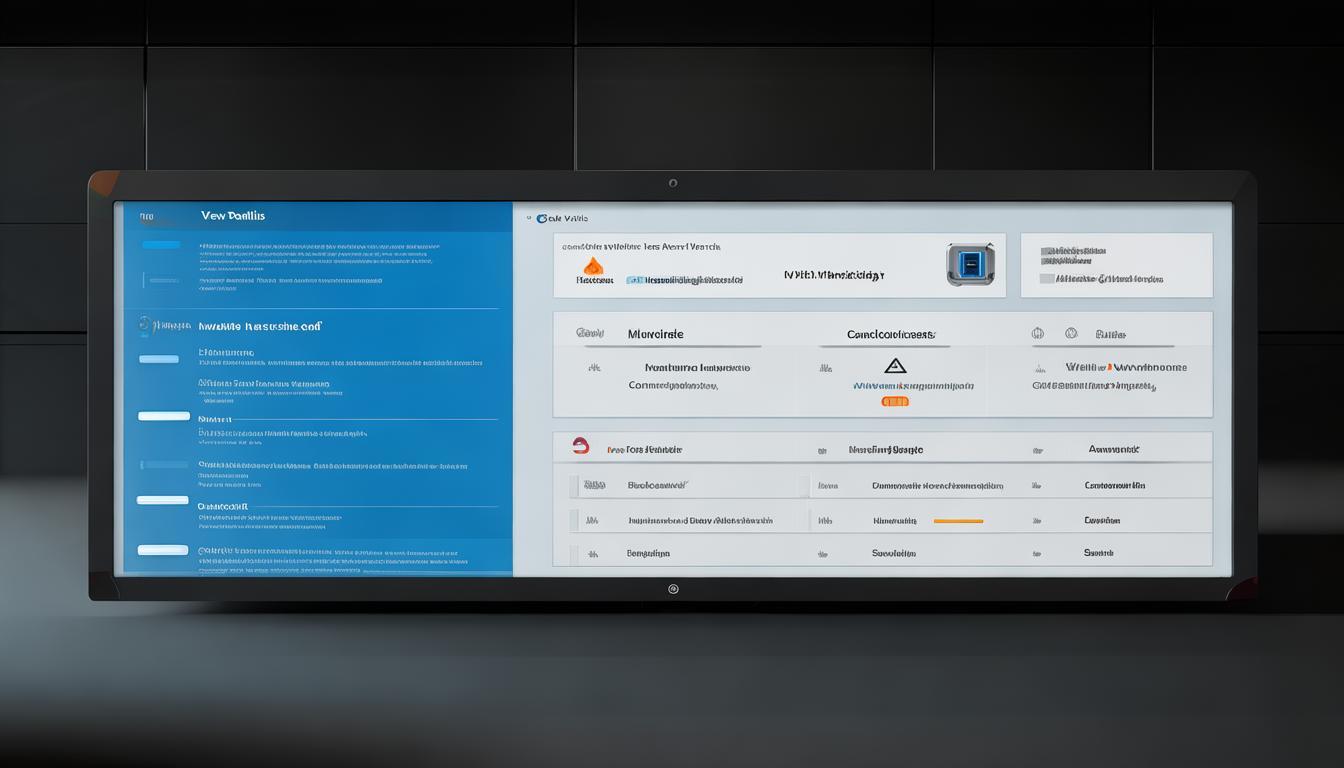Expand the first row of the lower table
1344x768 pixels.
[574, 486]
